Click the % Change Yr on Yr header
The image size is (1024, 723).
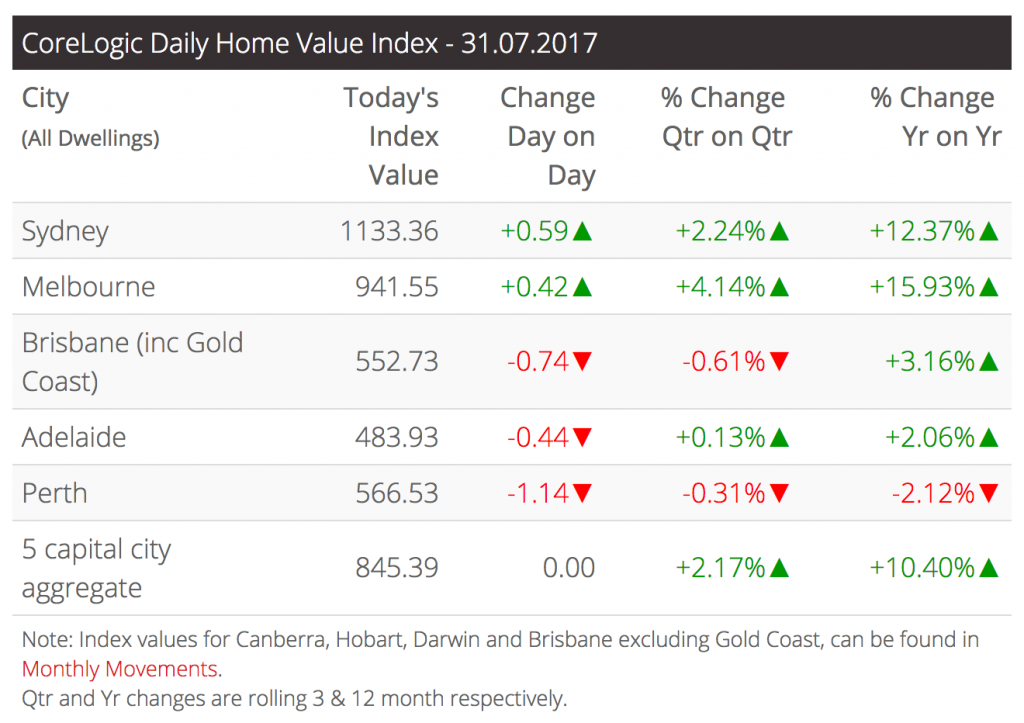click(935, 118)
